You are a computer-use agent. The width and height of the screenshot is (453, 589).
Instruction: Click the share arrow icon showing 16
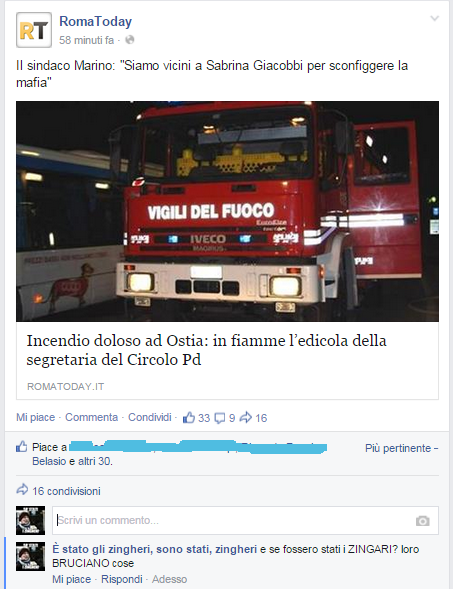coord(246,417)
